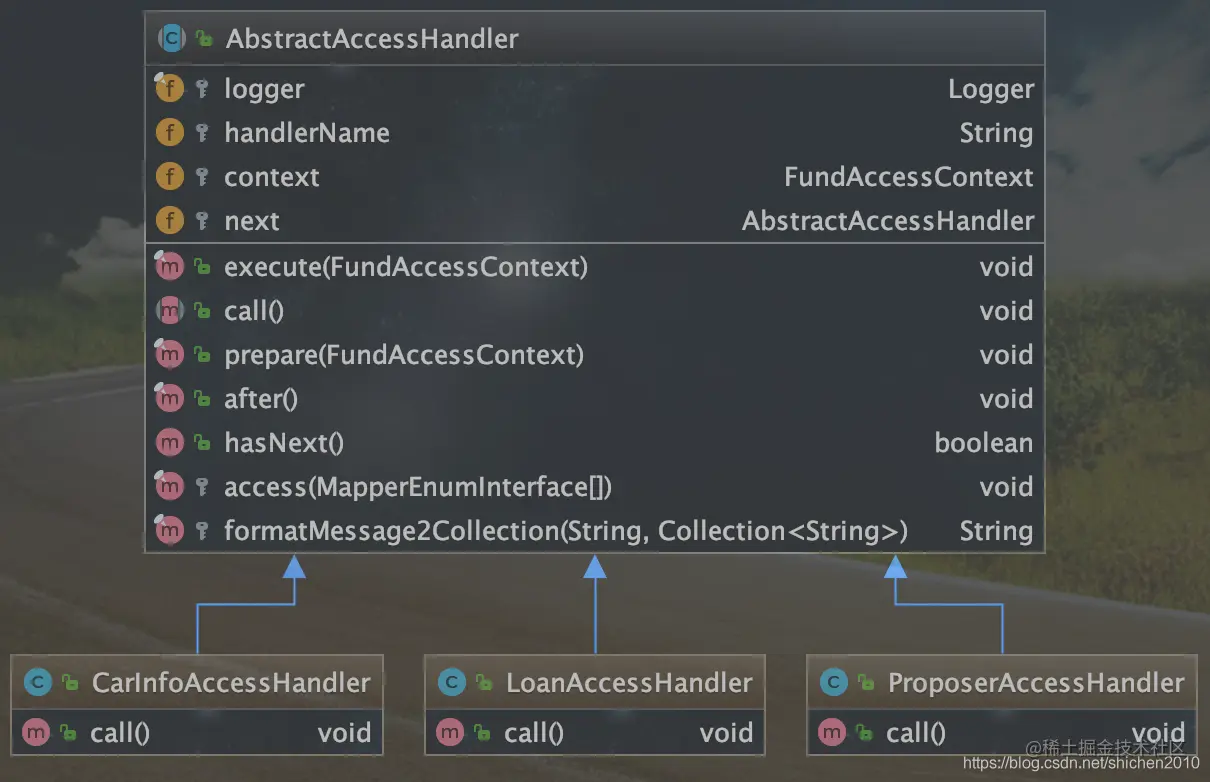This screenshot has height=782, width=1210.
Task: Click the LoanAccessHandler class icon
Action: point(452,683)
